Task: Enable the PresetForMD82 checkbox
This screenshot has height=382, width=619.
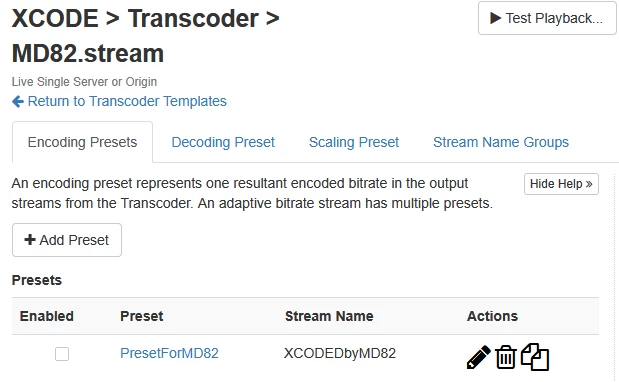Action: (x=62, y=354)
